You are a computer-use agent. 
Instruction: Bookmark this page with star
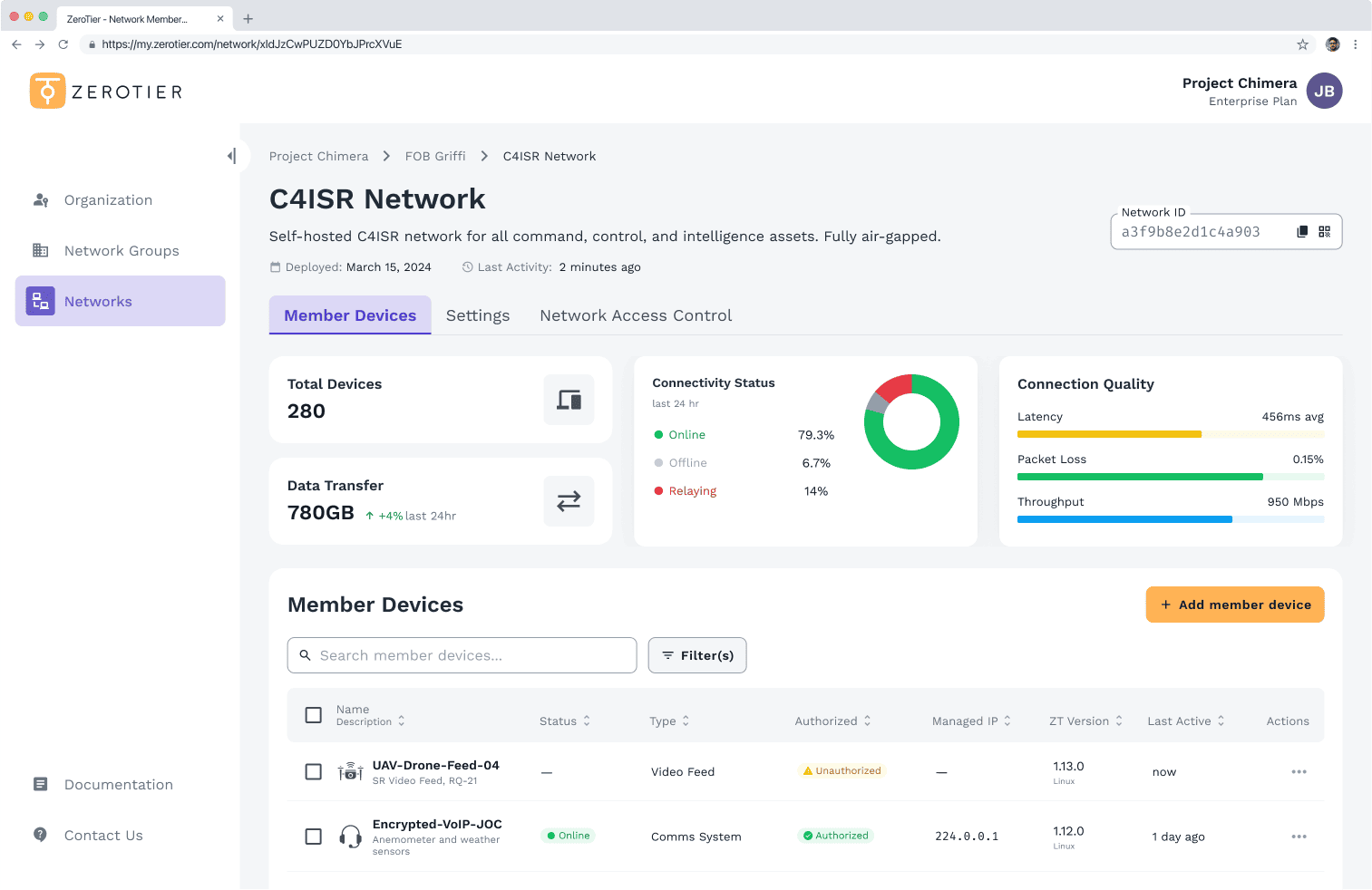[1303, 44]
